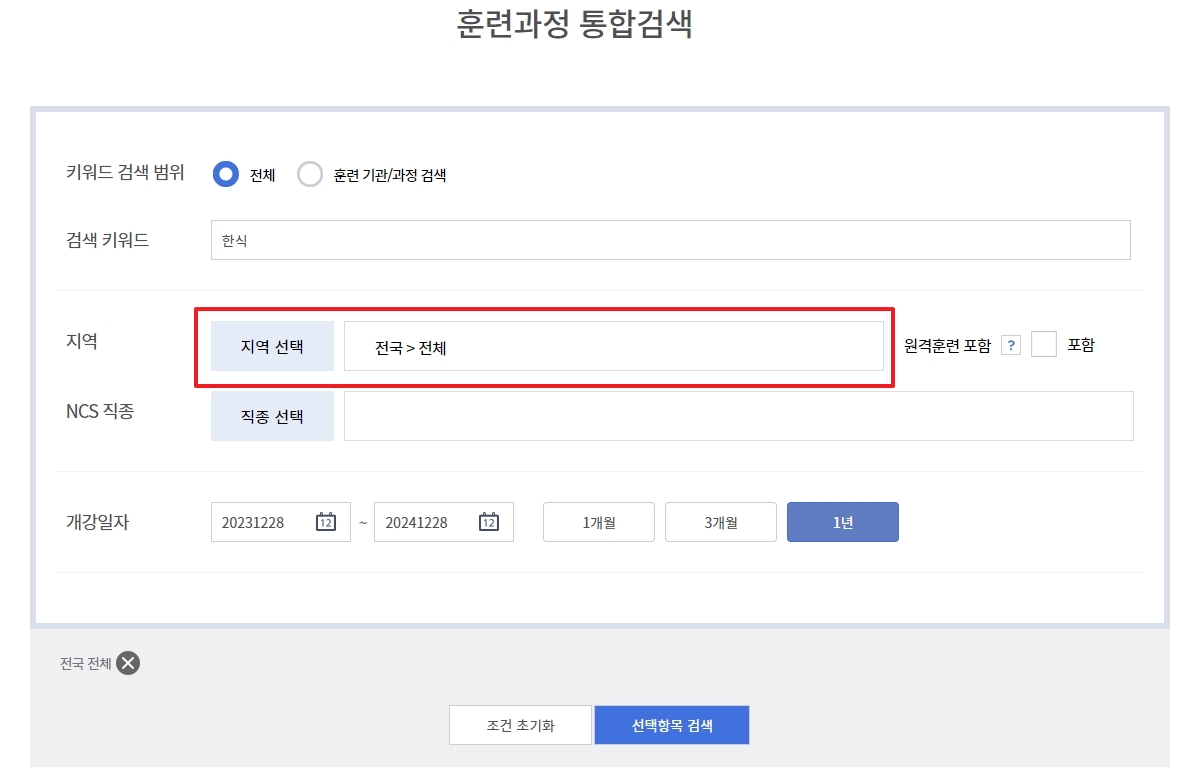Open the 직종 선택 job category selector
This screenshot has width=1190, height=779.
(272, 416)
